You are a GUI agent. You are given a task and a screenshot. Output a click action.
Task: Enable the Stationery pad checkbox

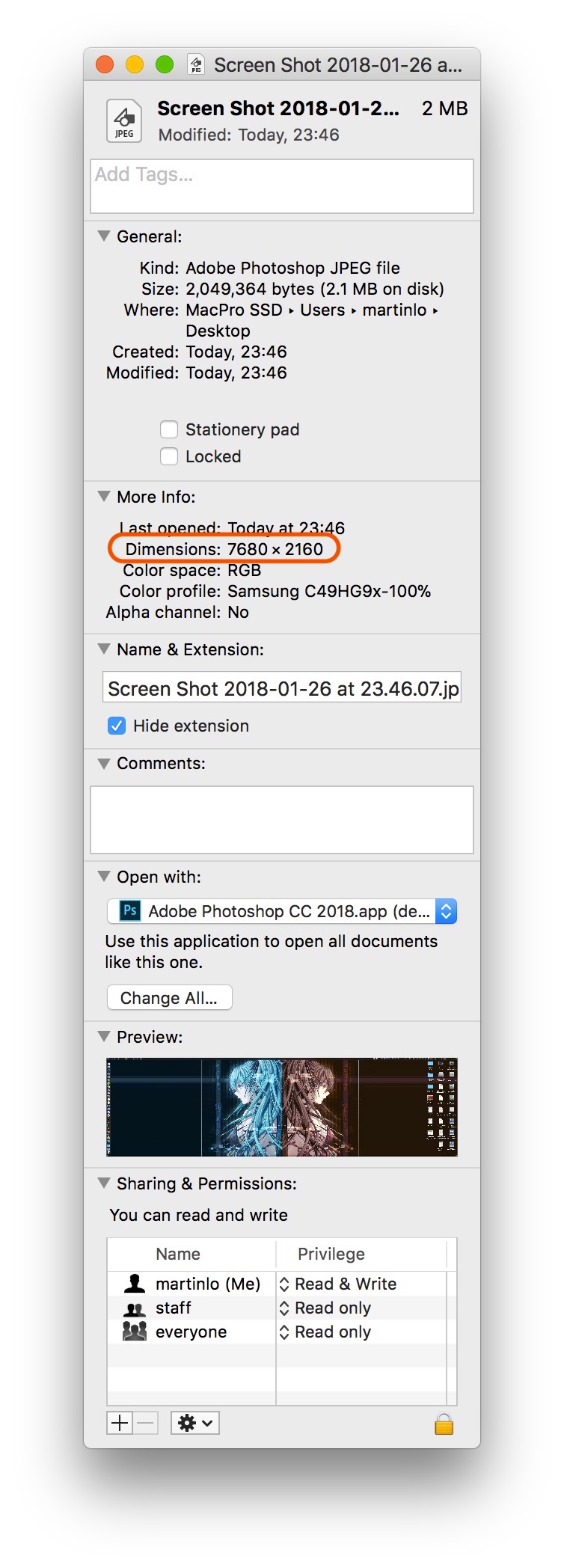coord(170,429)
